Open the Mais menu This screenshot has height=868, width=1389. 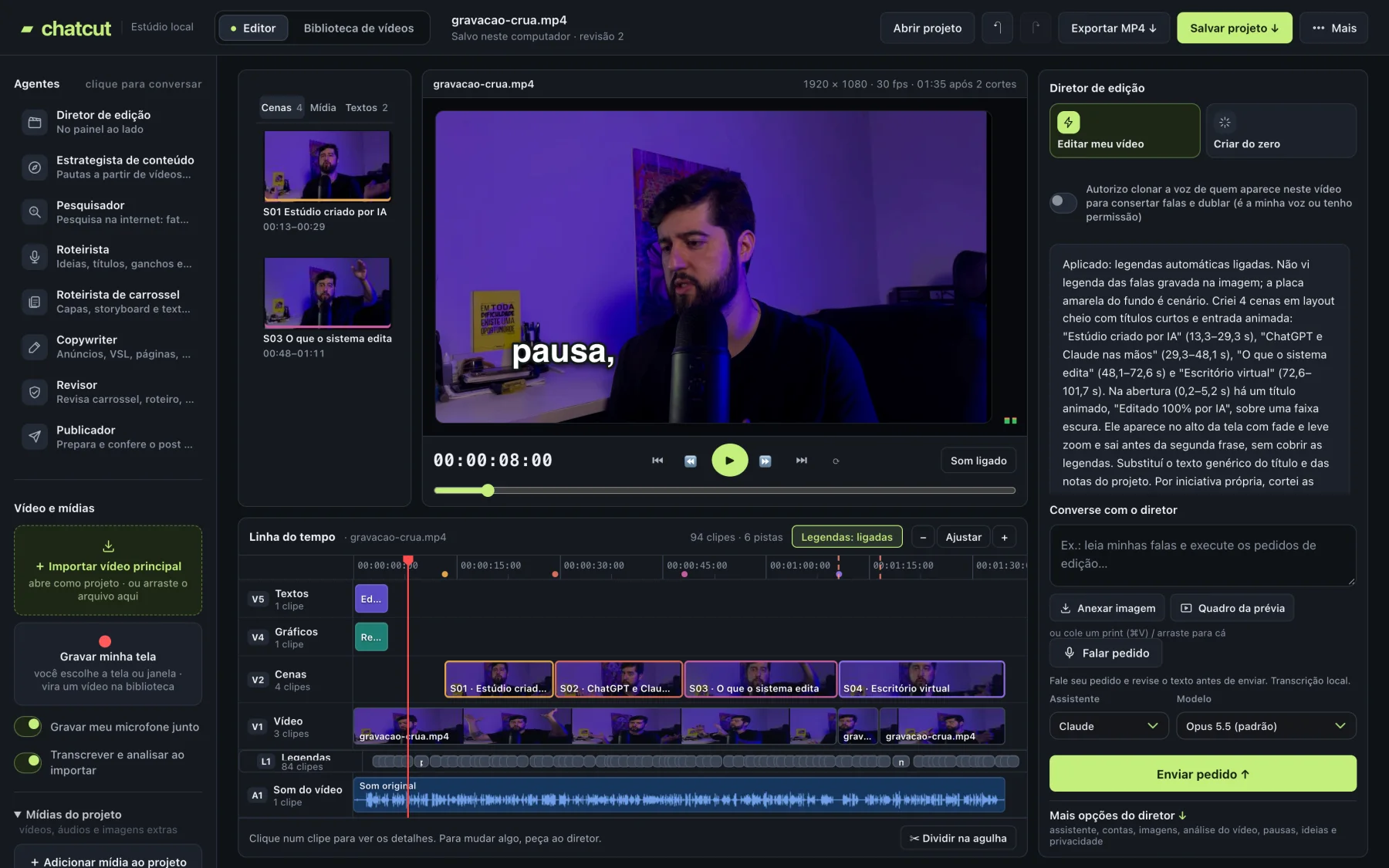click(x=1334, y=28)
